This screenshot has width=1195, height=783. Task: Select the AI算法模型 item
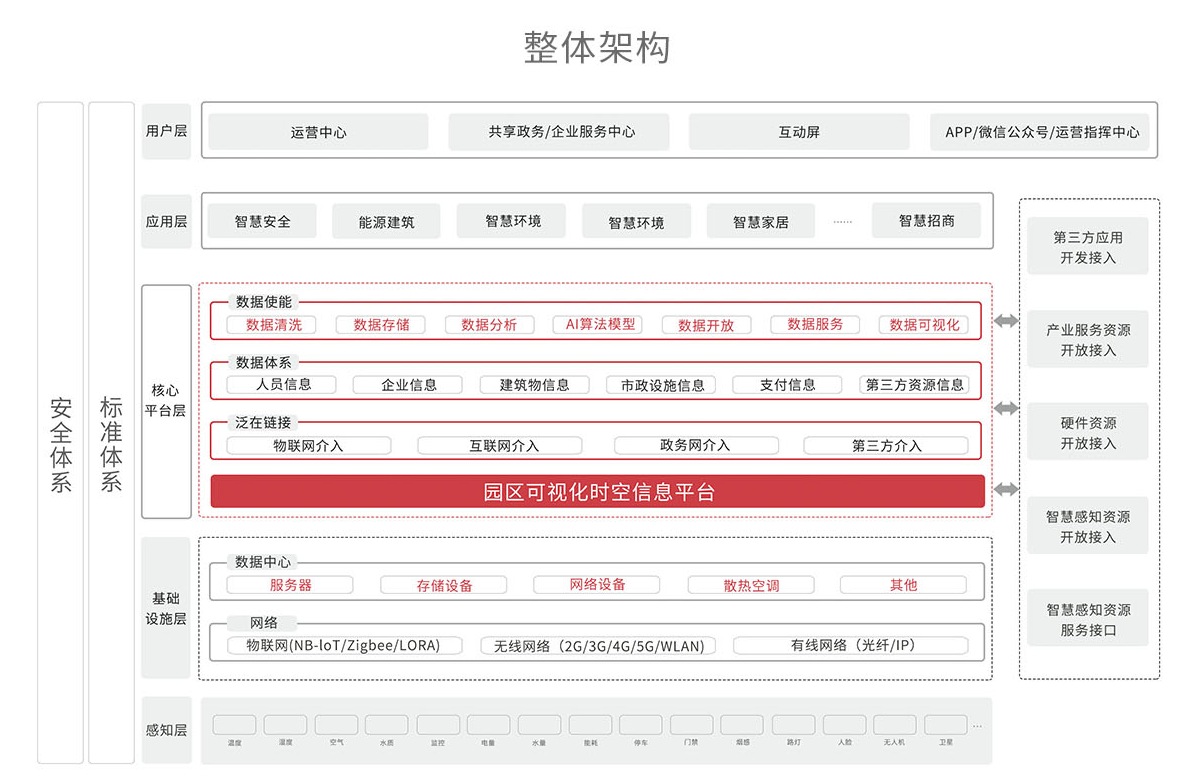(x=600, y=325)
